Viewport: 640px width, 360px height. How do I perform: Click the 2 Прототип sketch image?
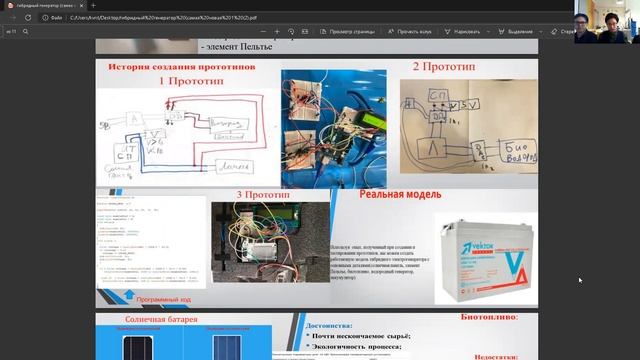point(469,126)
